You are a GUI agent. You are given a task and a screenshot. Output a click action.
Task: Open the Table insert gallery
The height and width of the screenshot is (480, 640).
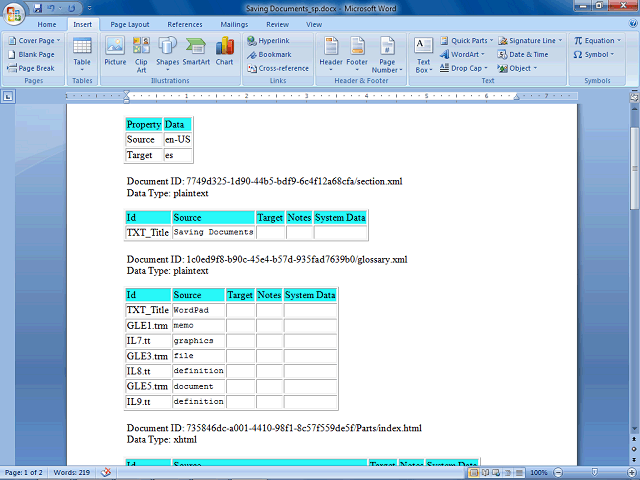pos(82,54)
